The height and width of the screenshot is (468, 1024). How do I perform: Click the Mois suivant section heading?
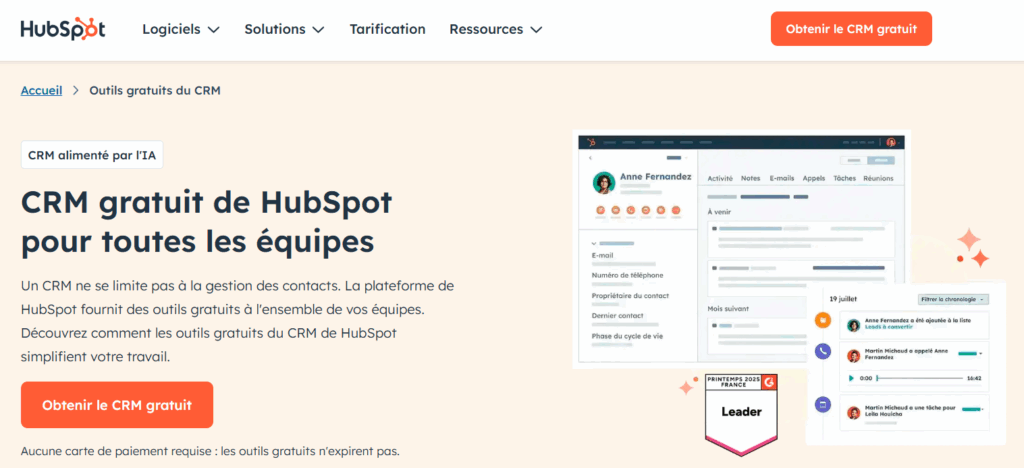pyautogui.click(x=728, y=308)
